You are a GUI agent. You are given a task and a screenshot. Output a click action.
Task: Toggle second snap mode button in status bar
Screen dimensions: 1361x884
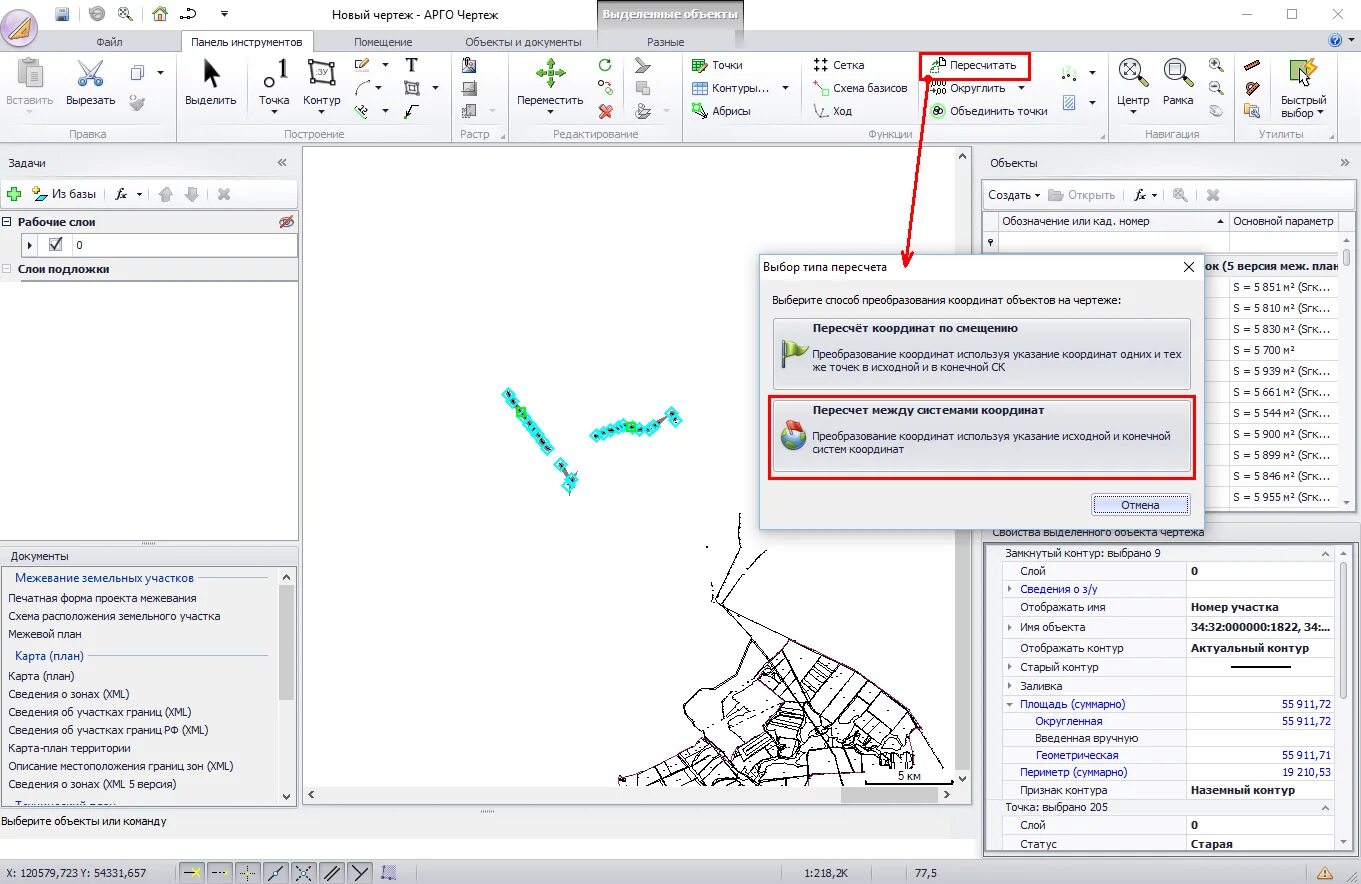[220, 872]
